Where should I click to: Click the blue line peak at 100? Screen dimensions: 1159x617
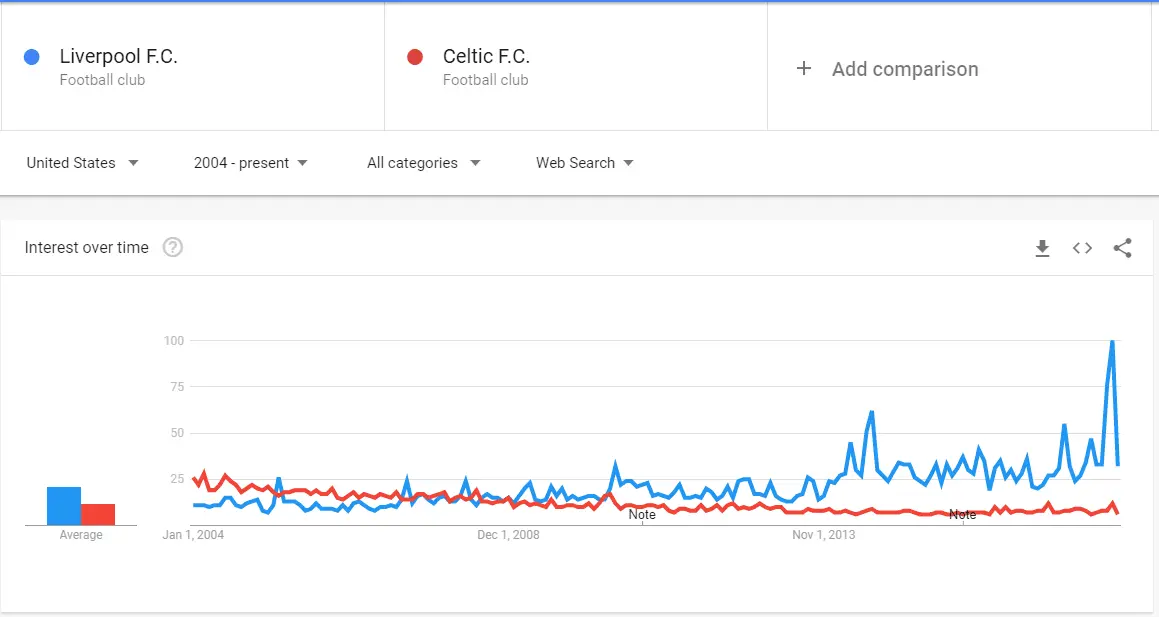pos(1112,342)
